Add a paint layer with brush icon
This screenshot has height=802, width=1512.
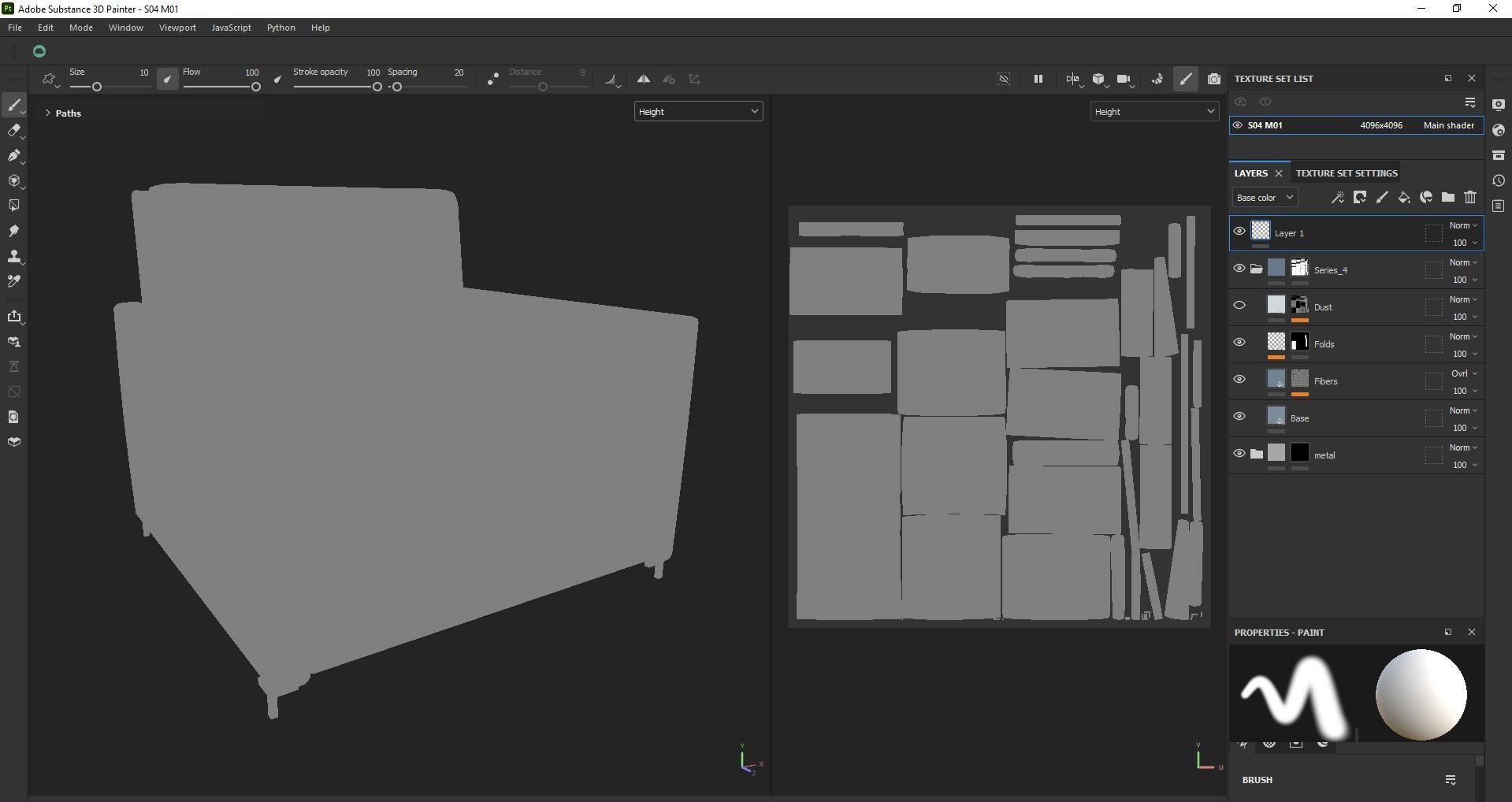tap(1381, 198)
